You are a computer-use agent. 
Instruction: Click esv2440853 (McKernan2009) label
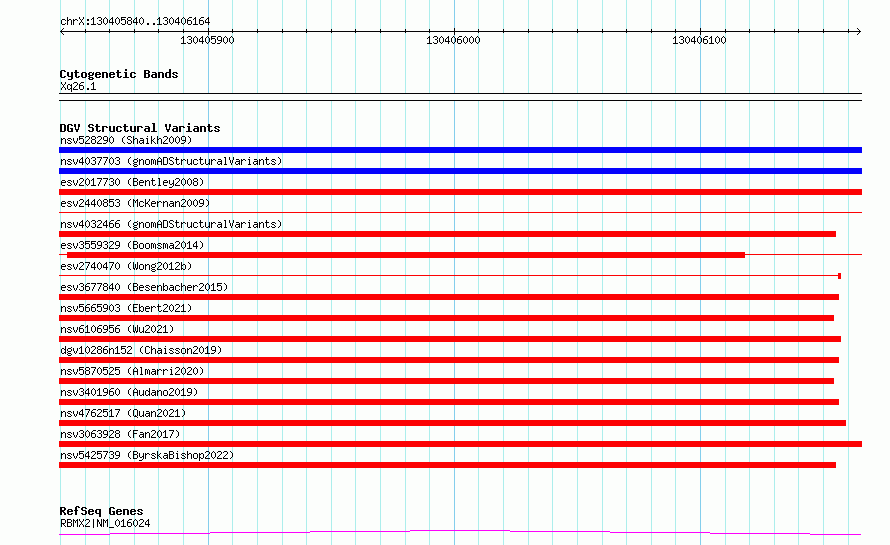[135, 203]
